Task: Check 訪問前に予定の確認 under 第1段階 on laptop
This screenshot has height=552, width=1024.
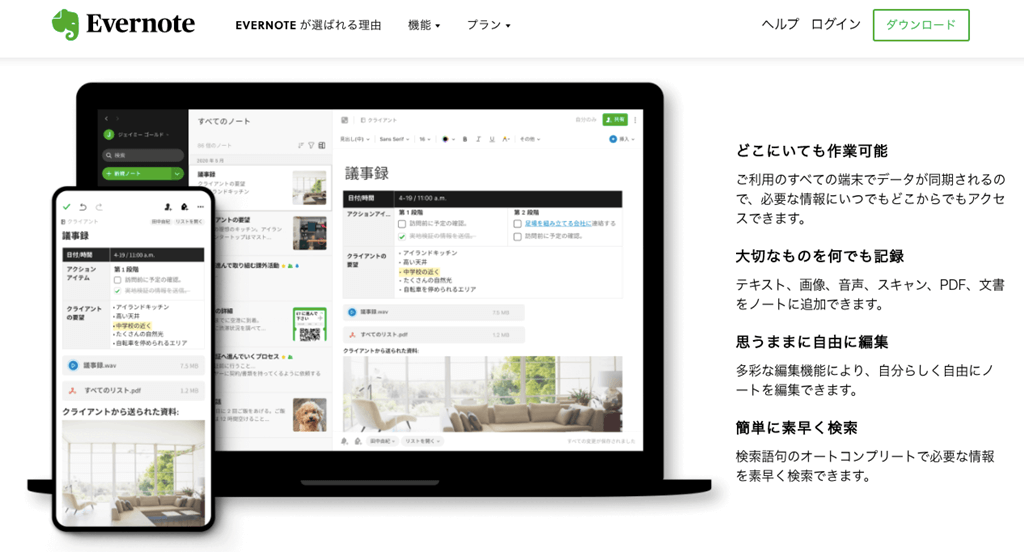Action: coord(402,224)
